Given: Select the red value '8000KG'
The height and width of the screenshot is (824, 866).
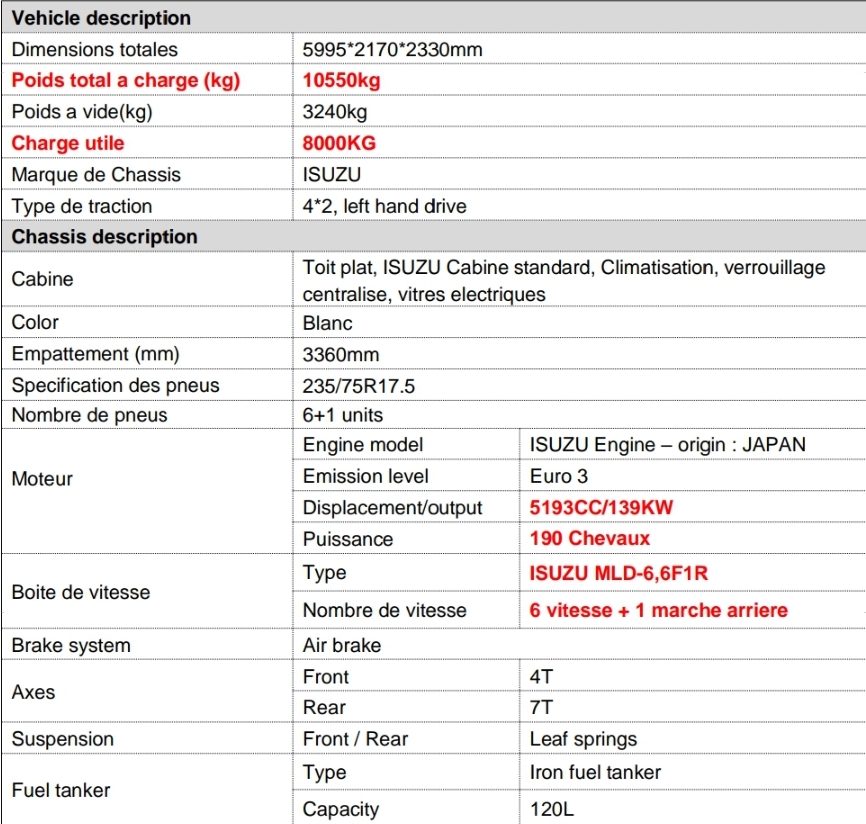Looking at the screenshot, I should pos(339,144).
